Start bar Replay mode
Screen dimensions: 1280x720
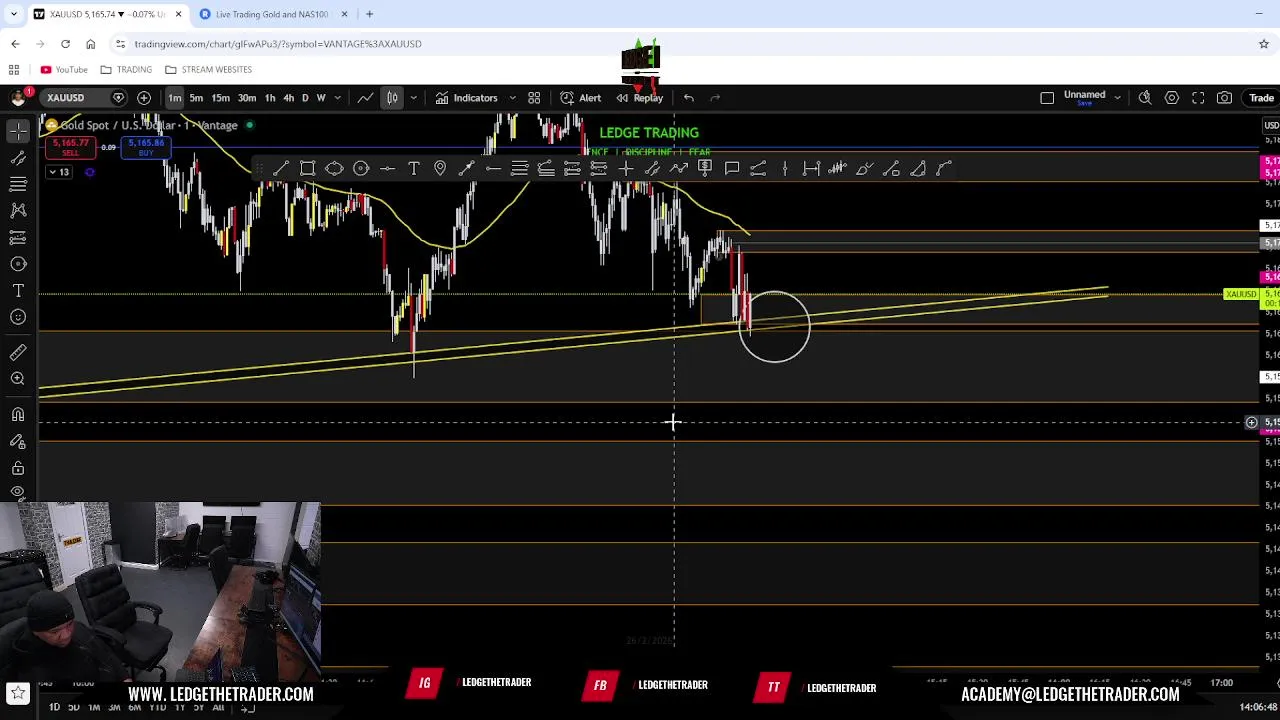(x=639, y=98)
